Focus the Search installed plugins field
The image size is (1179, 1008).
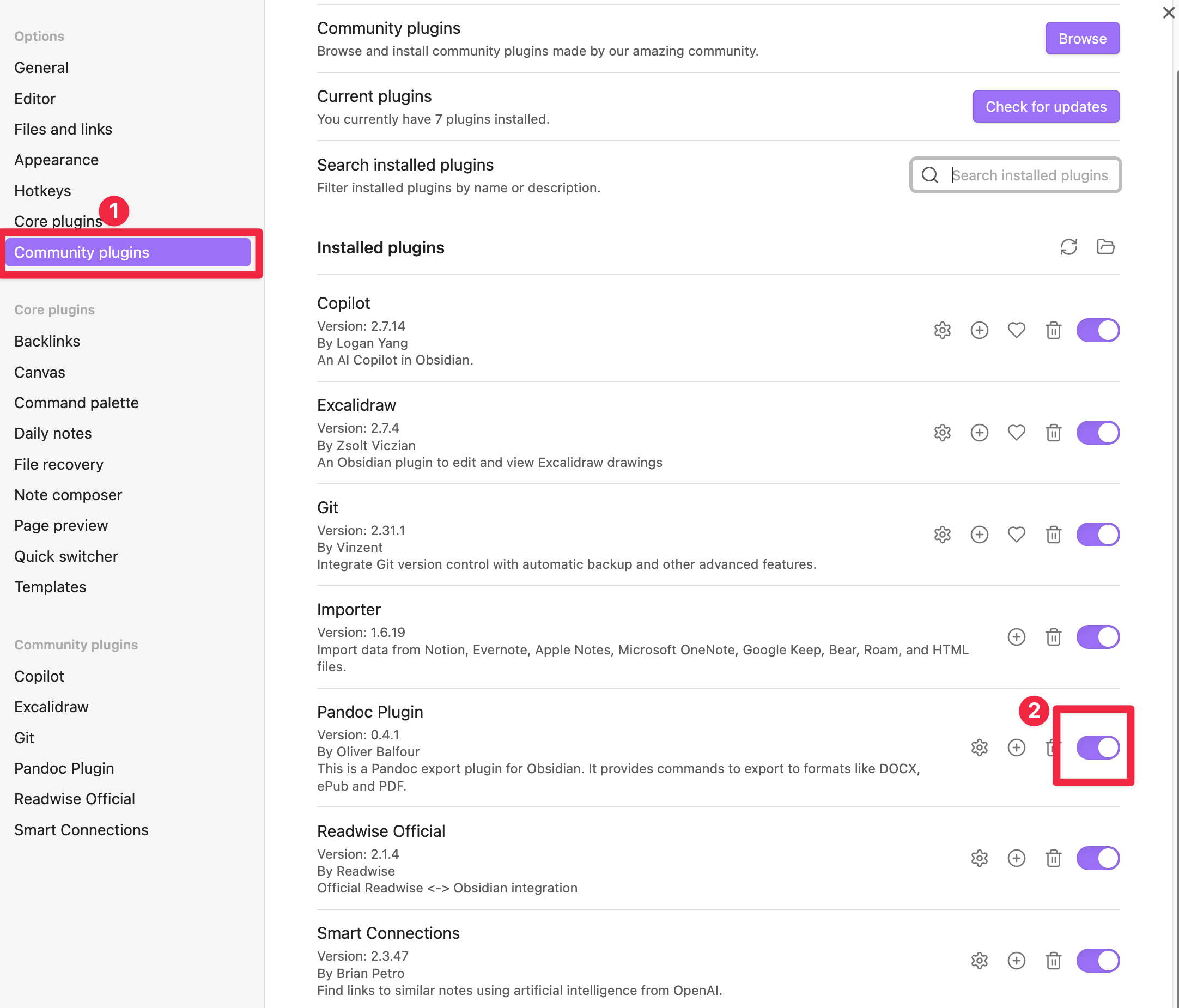tap(1030, 175)
